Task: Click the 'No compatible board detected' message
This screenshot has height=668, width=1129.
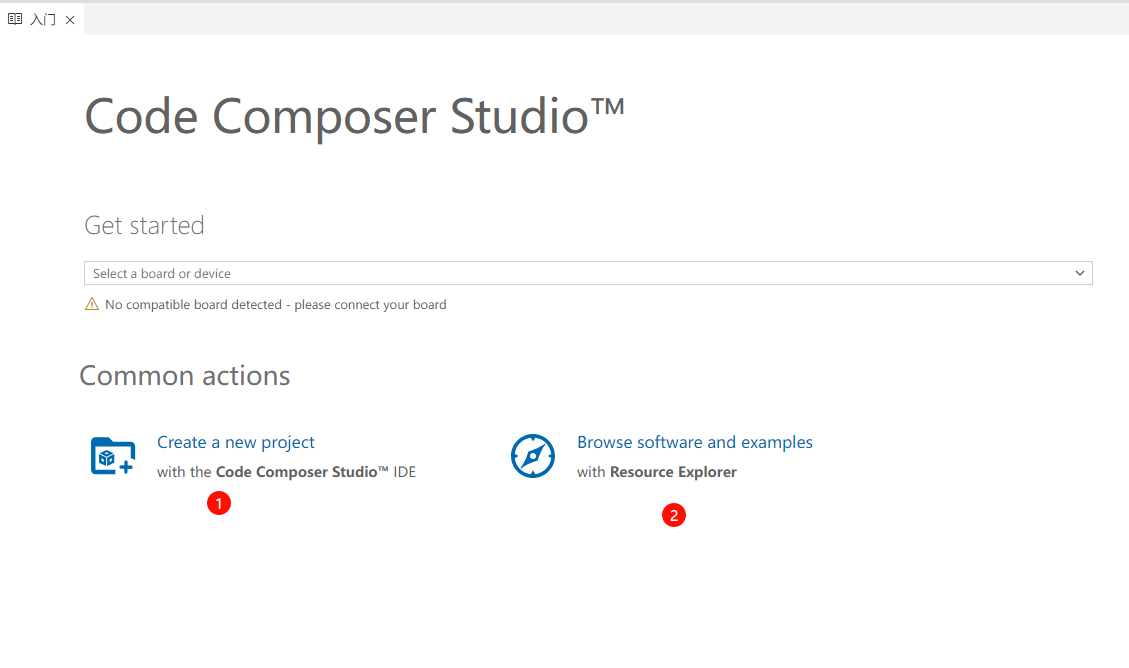Action: click(x=276, y=304)
